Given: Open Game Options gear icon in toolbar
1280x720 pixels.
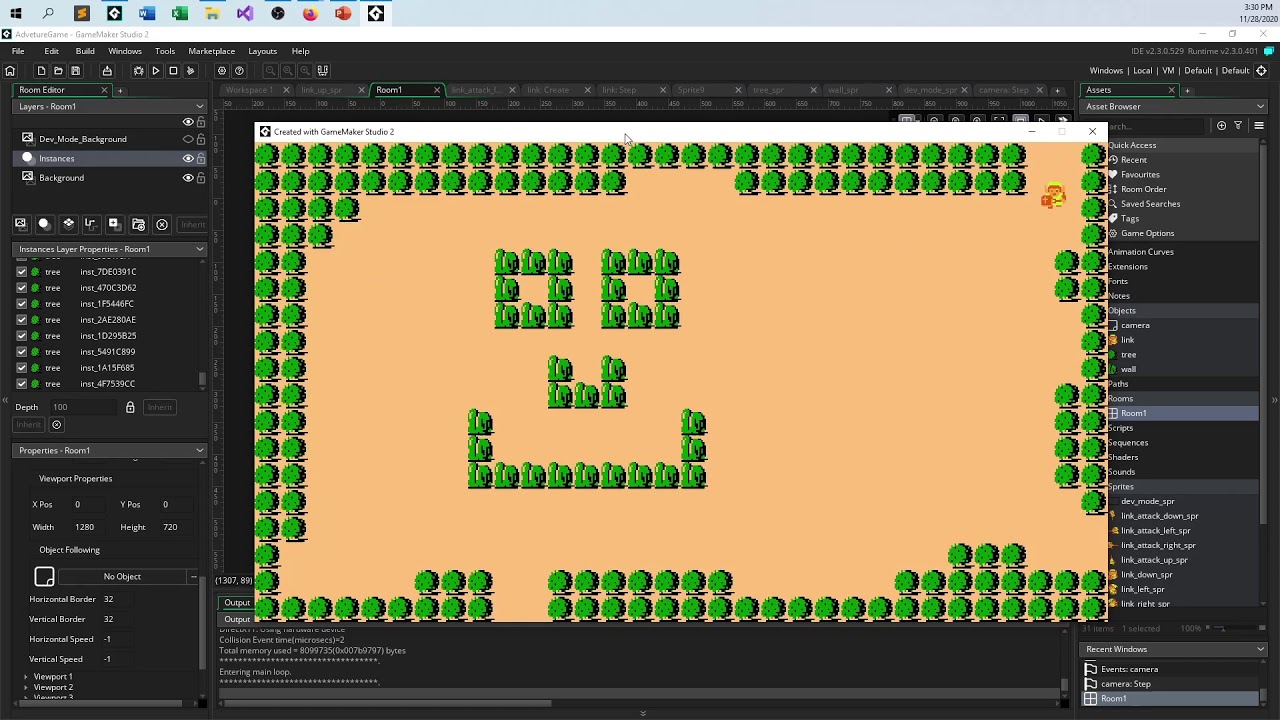Looking at the screenshot, I should click(222, 71).
